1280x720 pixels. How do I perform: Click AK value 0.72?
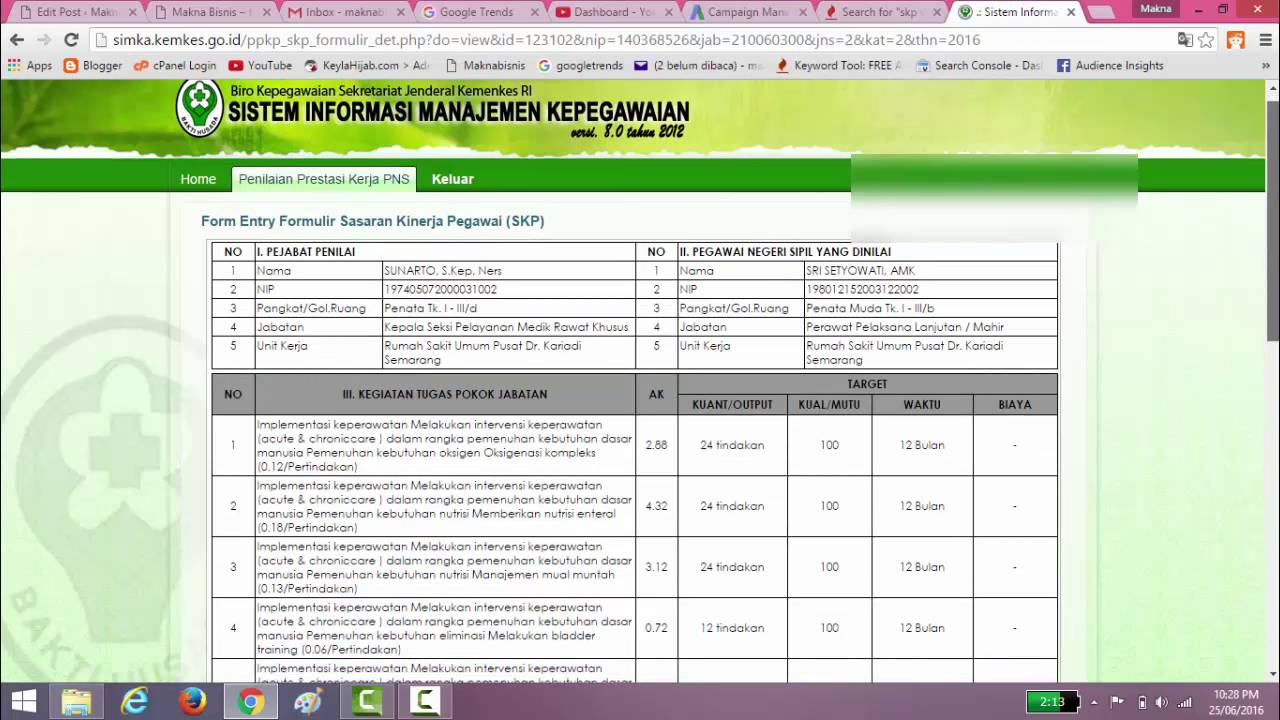[x=656, y=628]
